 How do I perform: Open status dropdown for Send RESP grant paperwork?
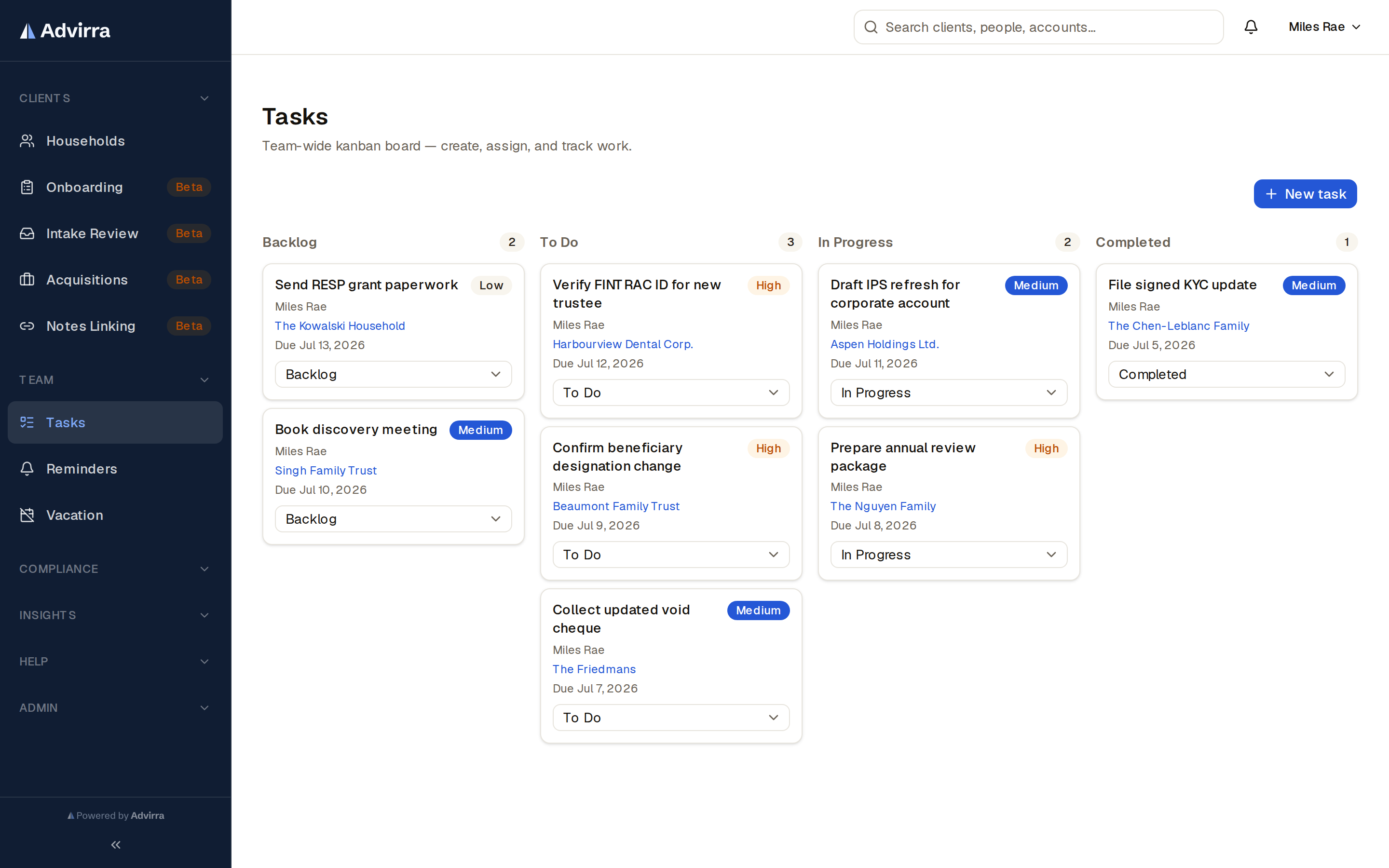pos(393,374)
